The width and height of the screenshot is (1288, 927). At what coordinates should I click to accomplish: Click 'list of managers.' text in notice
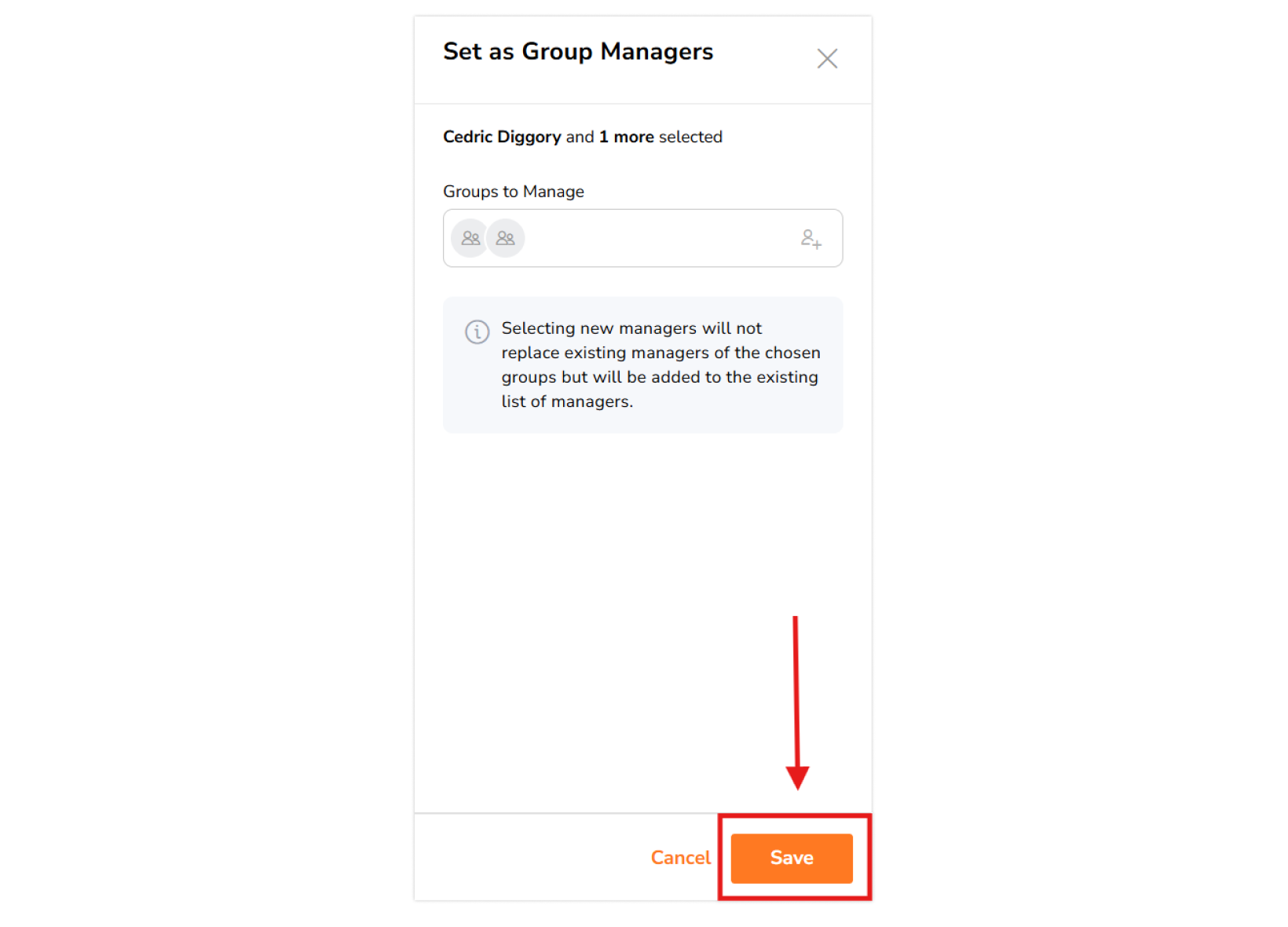pos(567,401)
